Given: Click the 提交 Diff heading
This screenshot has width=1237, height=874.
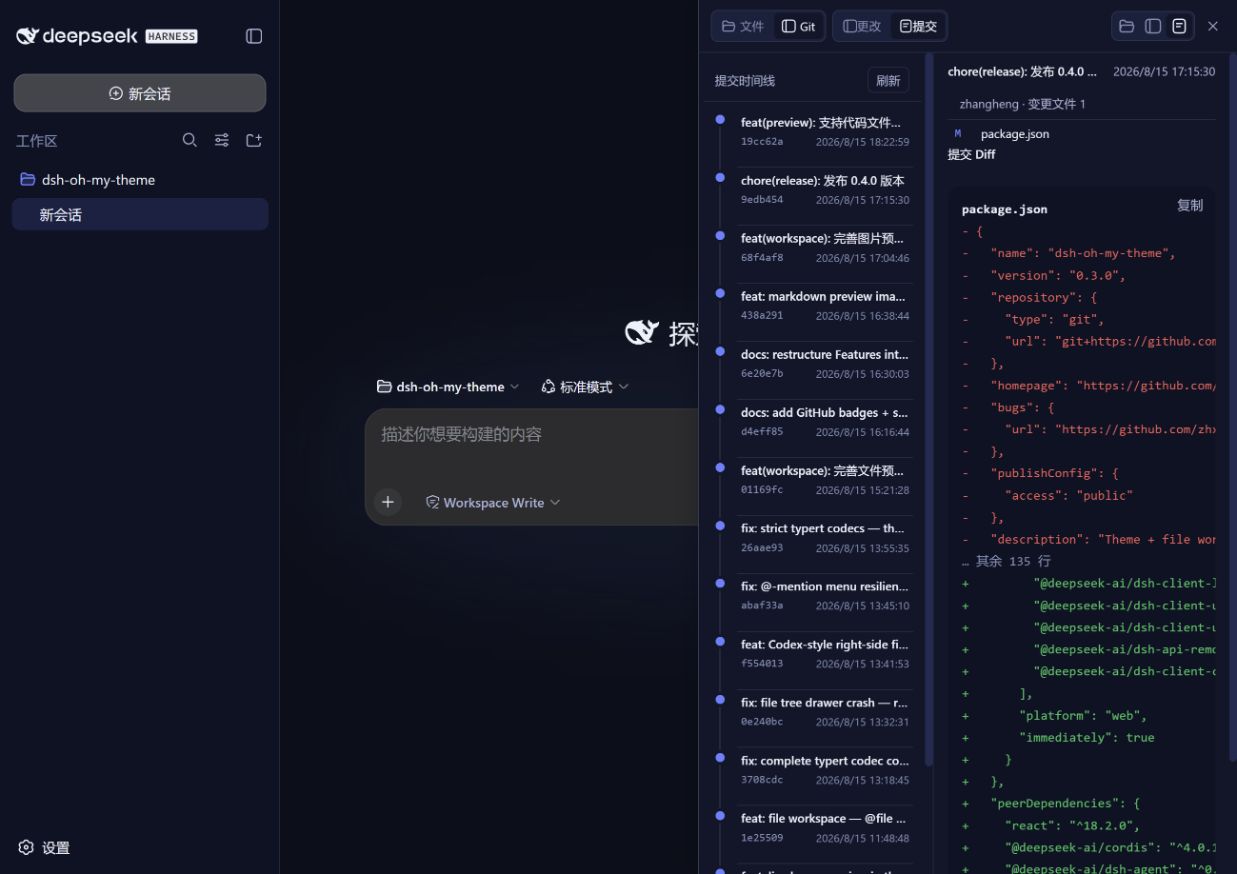Looking at the screenshot, I should [x=971, y=155].
